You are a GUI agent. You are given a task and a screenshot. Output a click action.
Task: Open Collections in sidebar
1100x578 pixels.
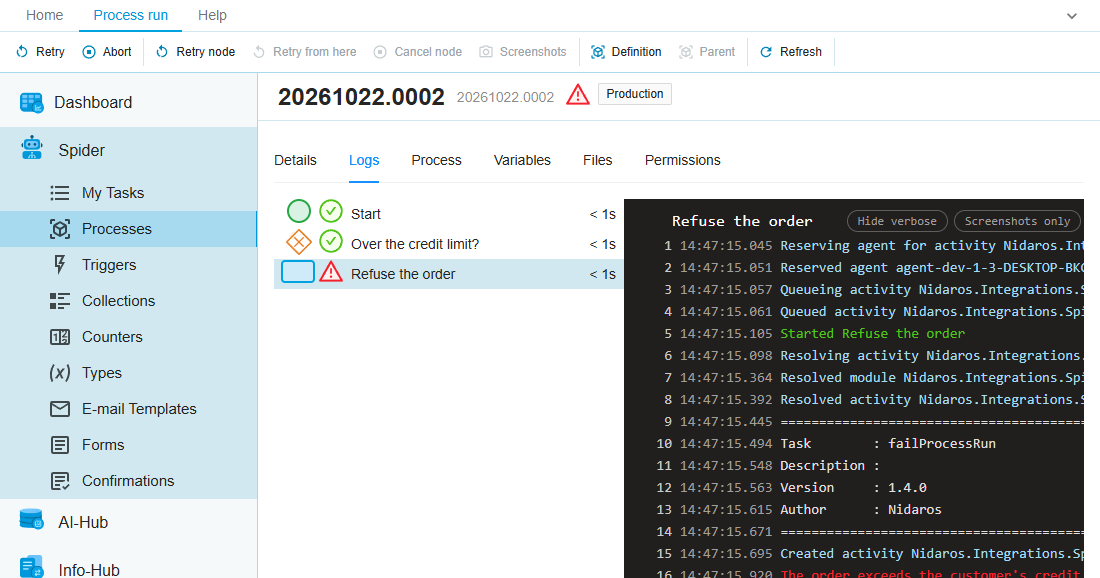[118, 301]
